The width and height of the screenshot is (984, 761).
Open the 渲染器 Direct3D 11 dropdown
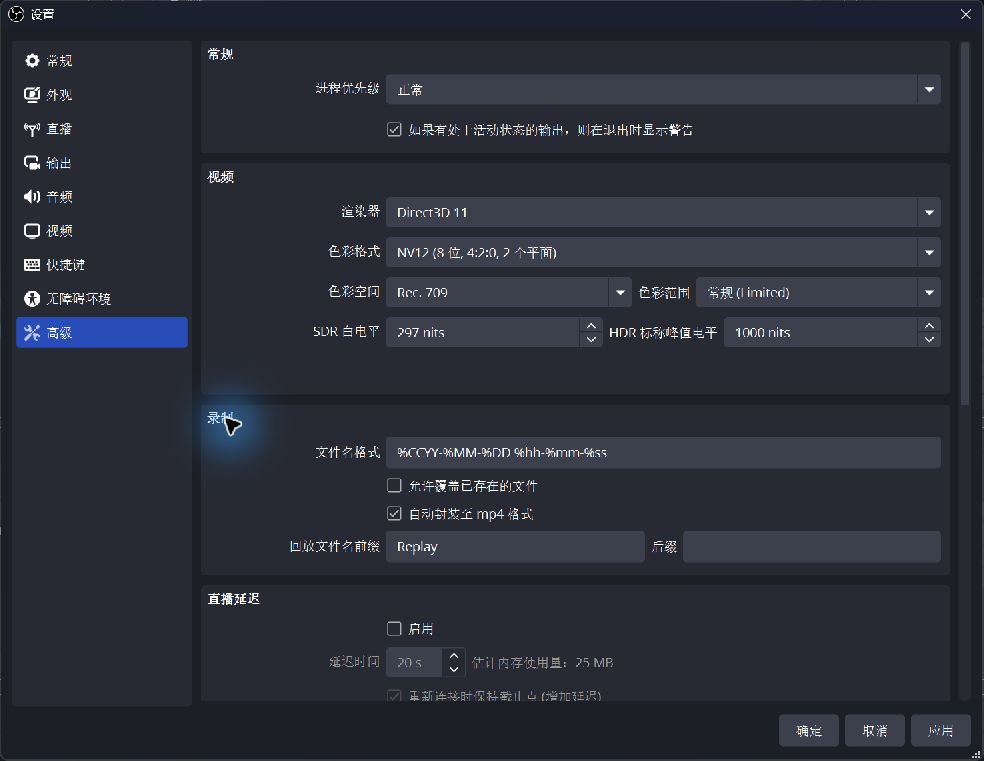pos(663,212)
